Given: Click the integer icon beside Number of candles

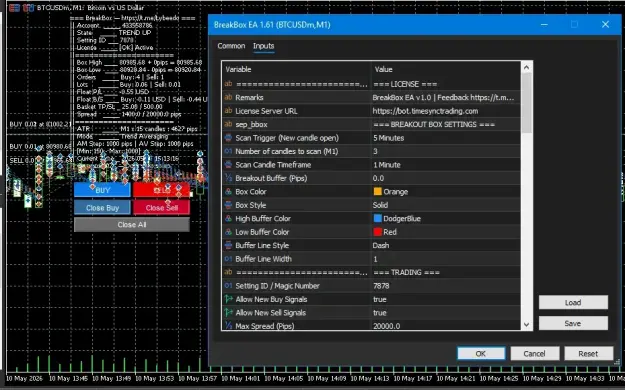Looking at the screenshot, I should (x=228, y=151).
